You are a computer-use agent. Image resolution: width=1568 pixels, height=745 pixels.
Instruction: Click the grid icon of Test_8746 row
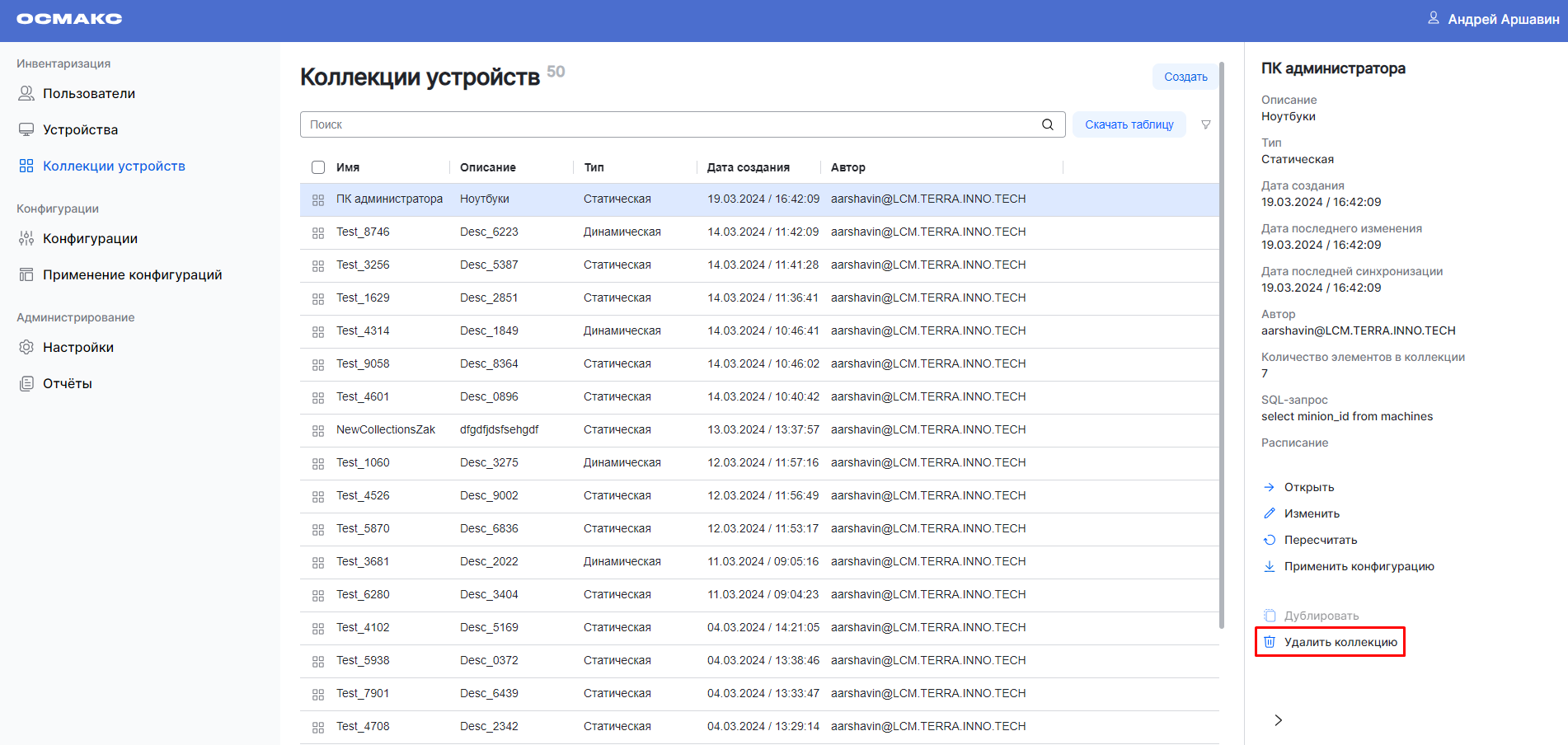(x=318, y=232)
